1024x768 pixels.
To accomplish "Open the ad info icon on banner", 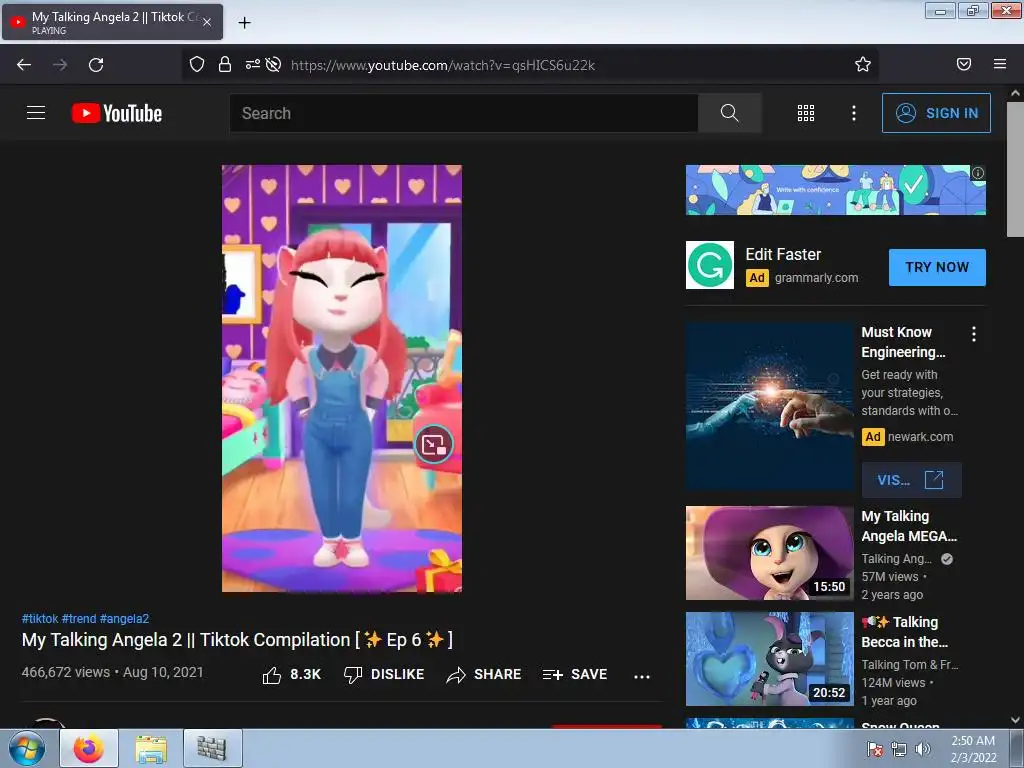I will [x=978, y=173].
